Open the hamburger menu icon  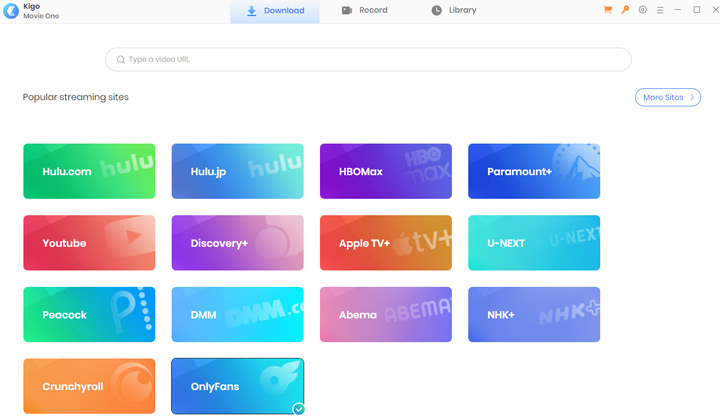coord(660,10)
